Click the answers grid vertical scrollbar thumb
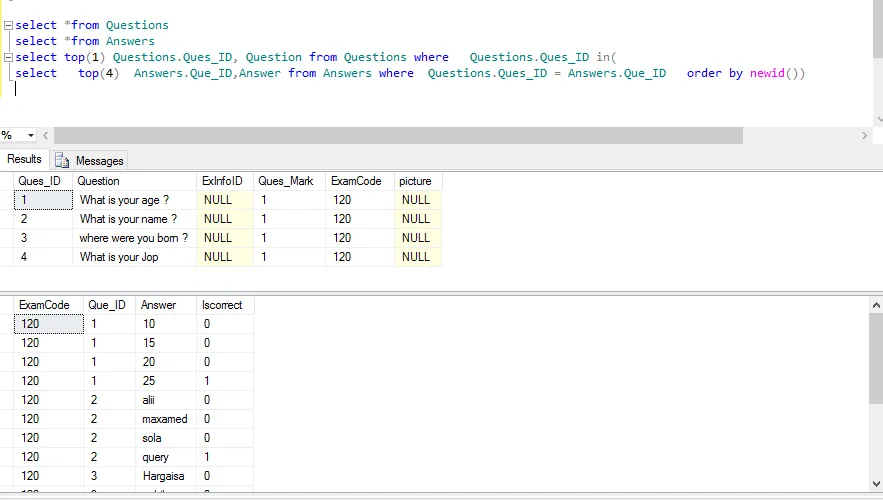Image resolution: width=883 pixels, height=500 pixels. pos(876,358)
